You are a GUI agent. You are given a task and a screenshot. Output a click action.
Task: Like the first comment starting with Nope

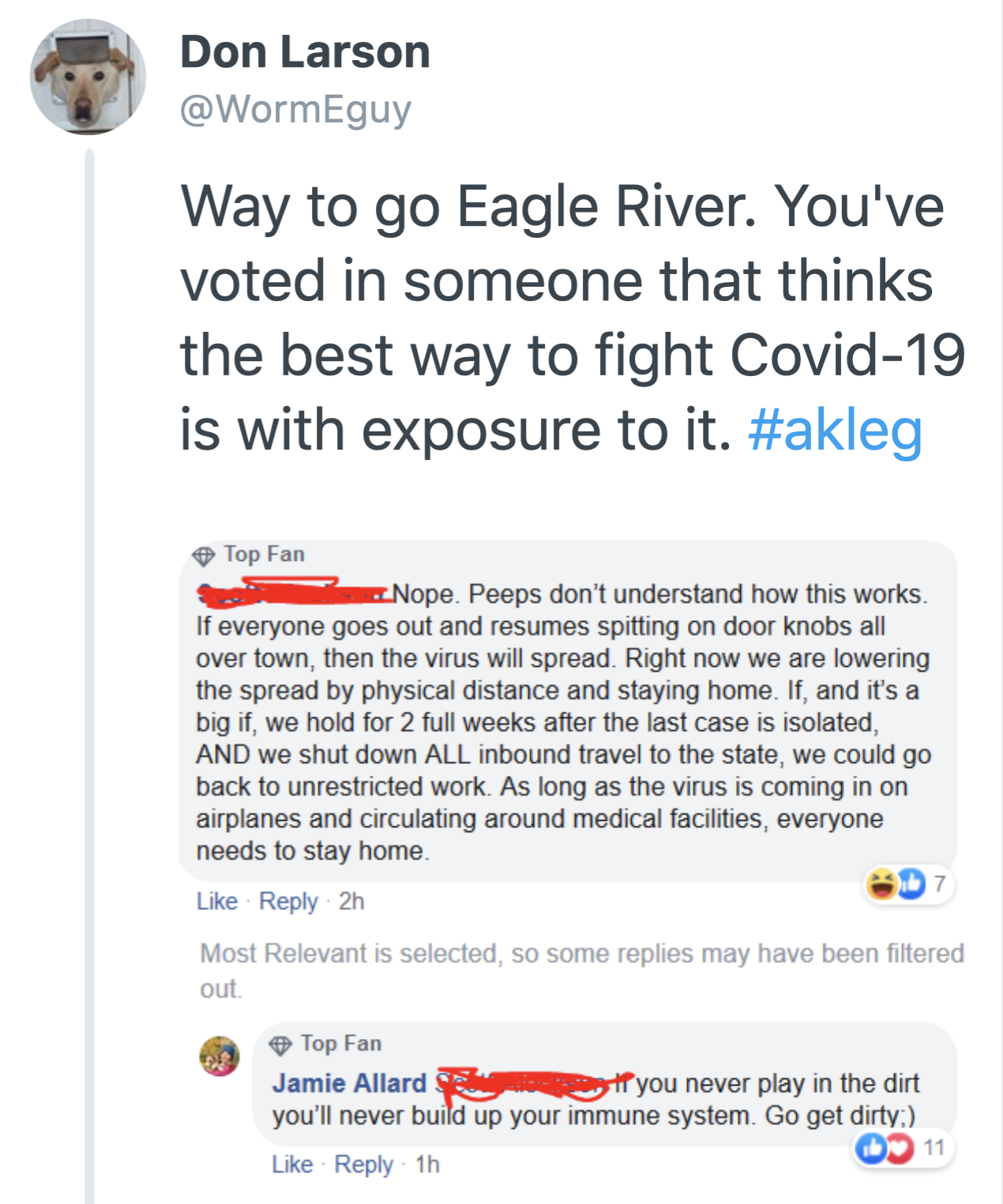217,901
